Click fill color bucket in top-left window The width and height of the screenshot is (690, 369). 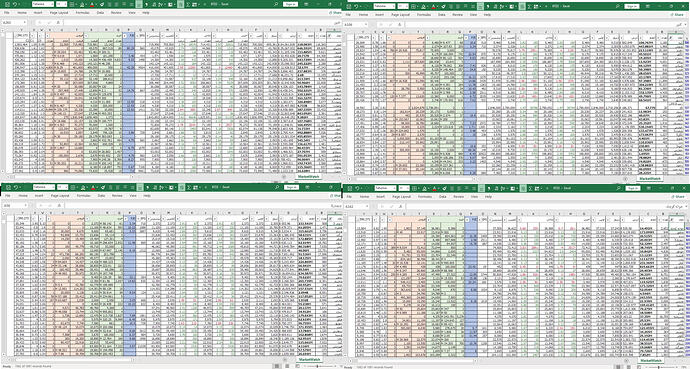pos(82,4)
